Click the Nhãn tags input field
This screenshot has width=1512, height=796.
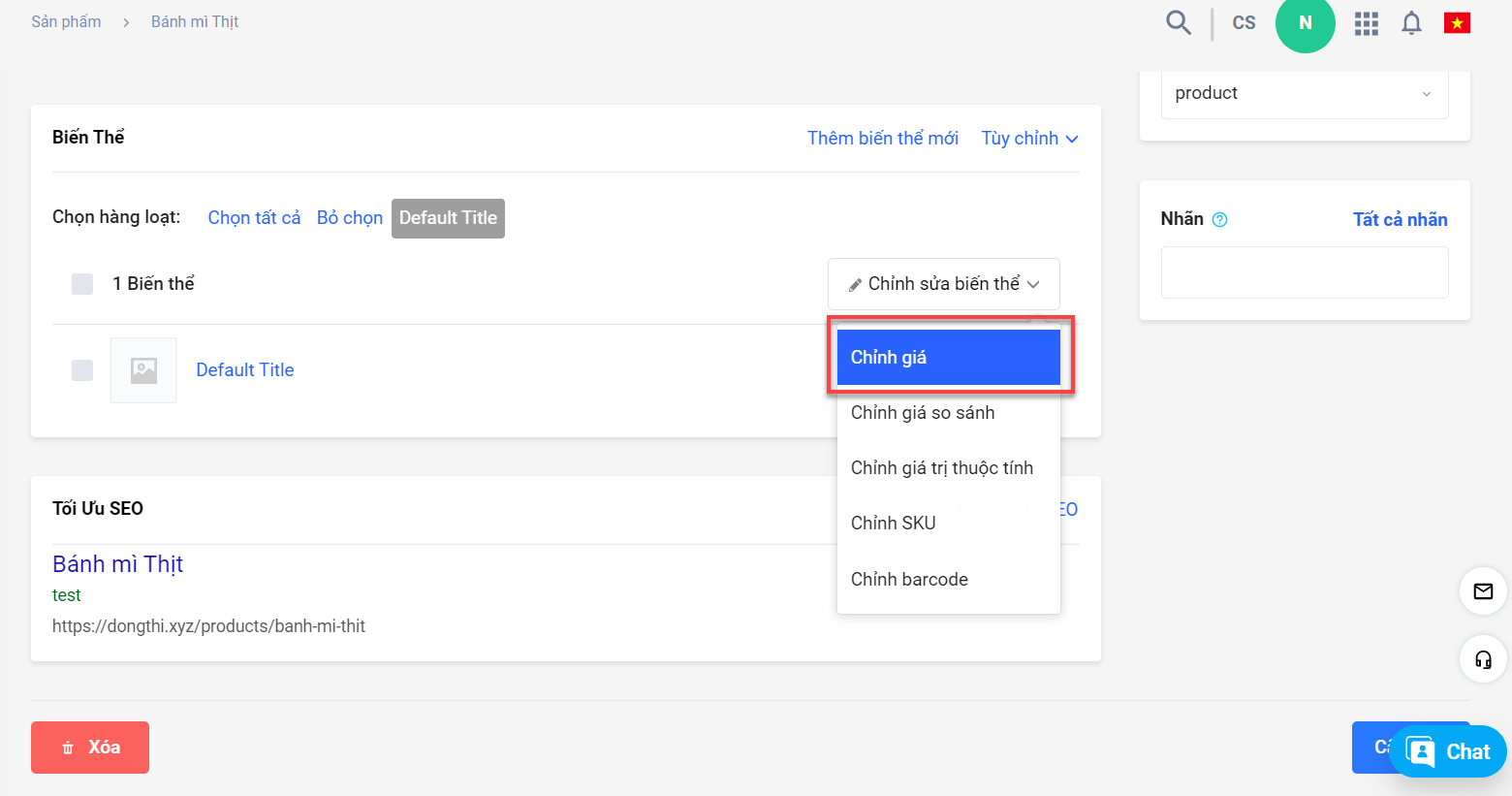click(1304, 272)
